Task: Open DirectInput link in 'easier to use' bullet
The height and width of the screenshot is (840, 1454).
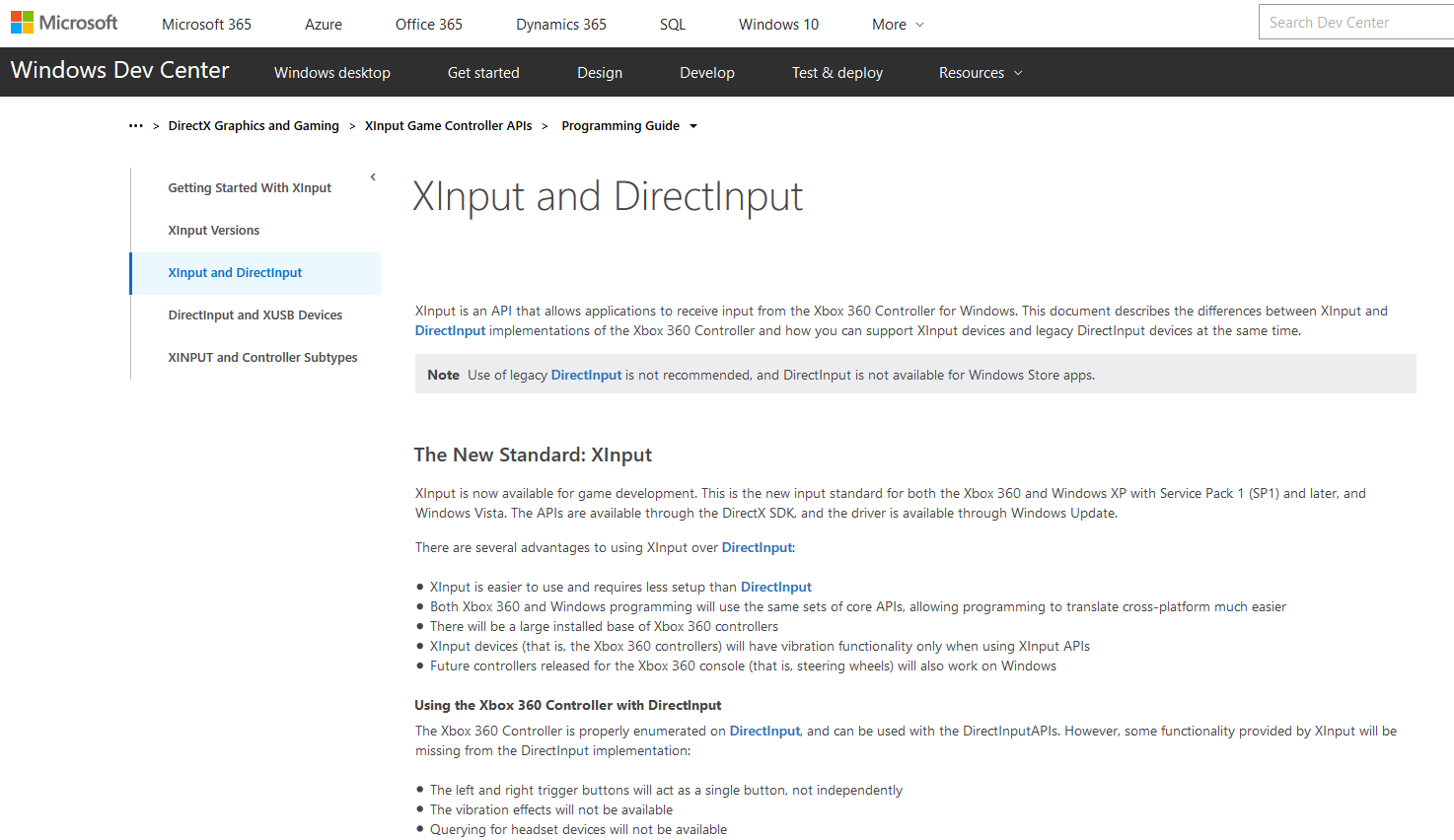Action: 776,588
